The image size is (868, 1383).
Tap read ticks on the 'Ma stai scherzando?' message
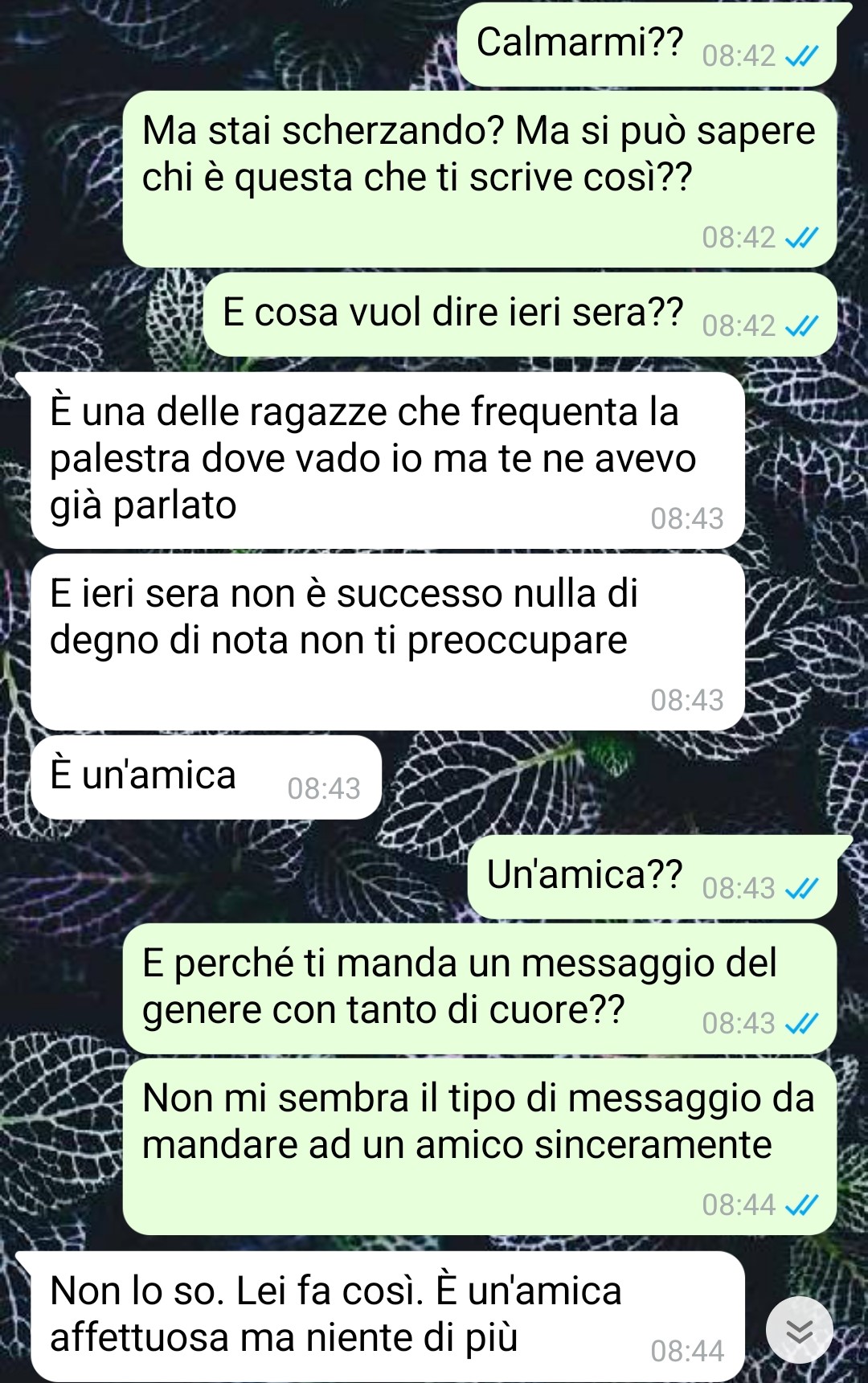pyautogui.click(x=801, y=238)
